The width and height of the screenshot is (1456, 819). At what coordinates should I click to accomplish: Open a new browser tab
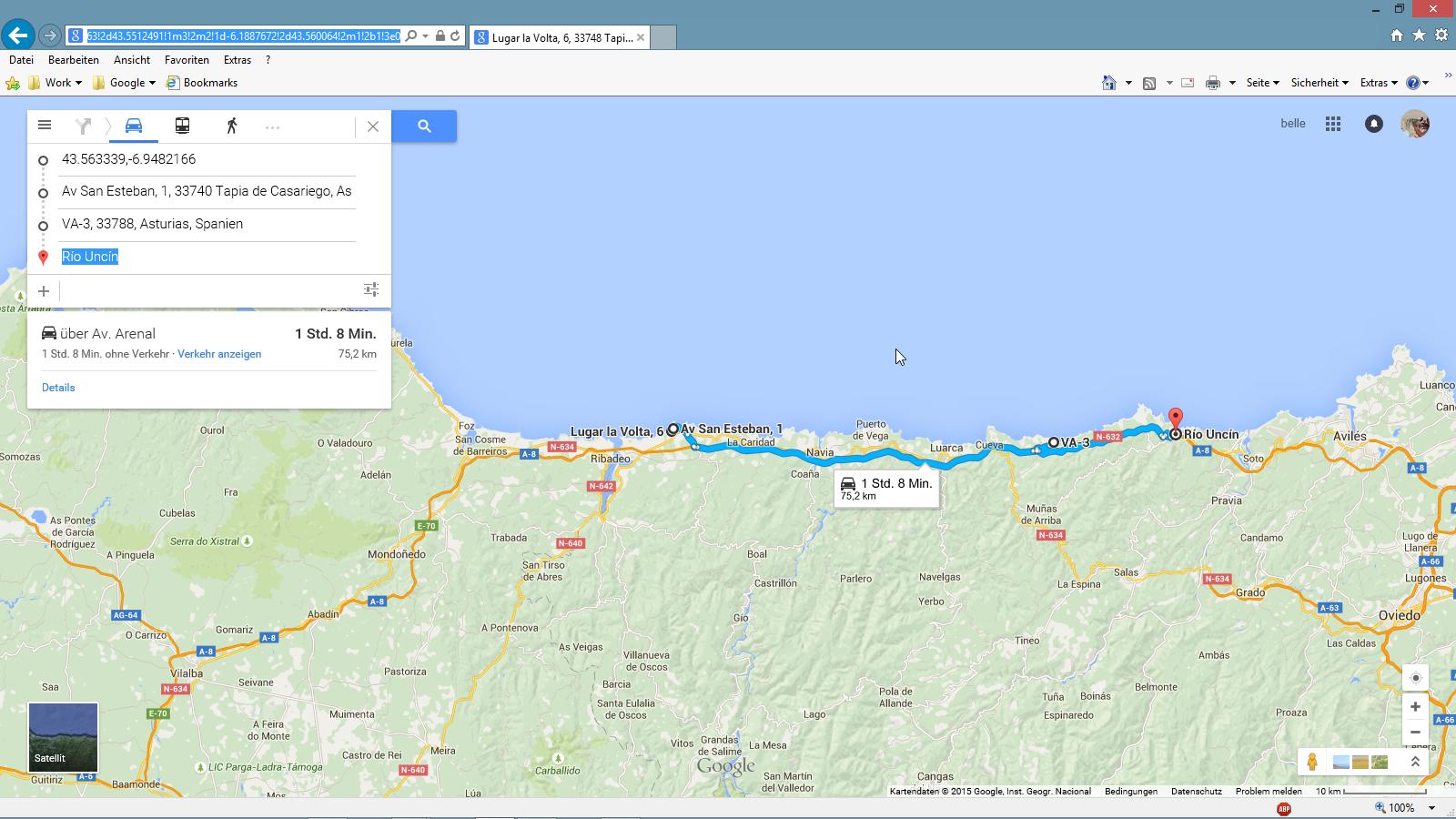click(663, 37)
